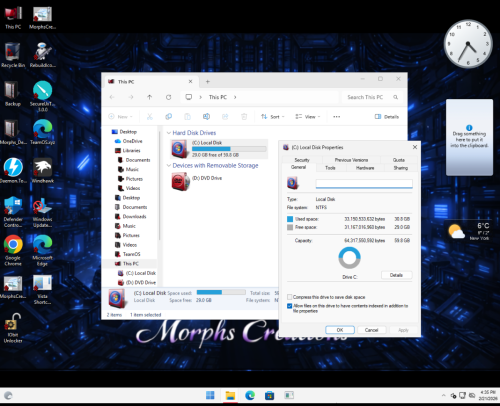The image size is (500, 406).
Task: Click Delete trash icon in Explorer toolbar
Action: (x=244, y=117)
